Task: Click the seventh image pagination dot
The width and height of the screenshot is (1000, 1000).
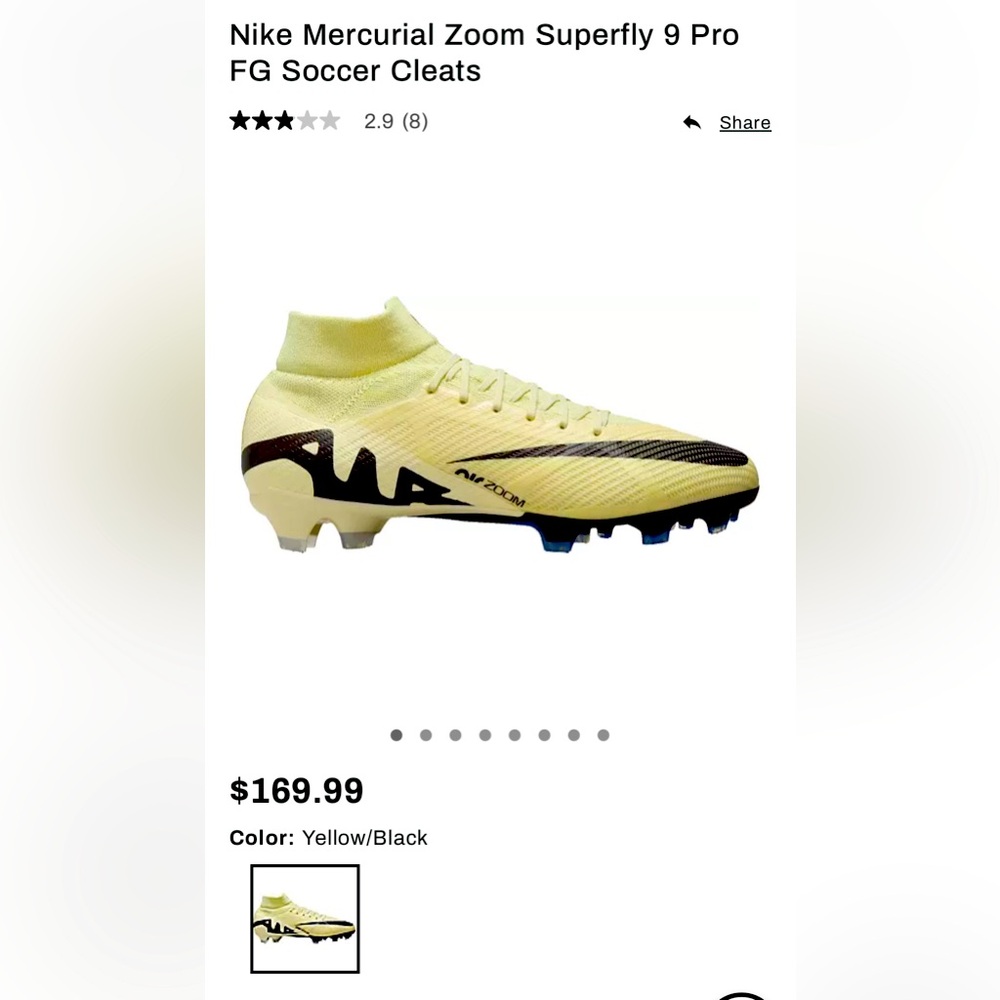Action: coord(573,735)
